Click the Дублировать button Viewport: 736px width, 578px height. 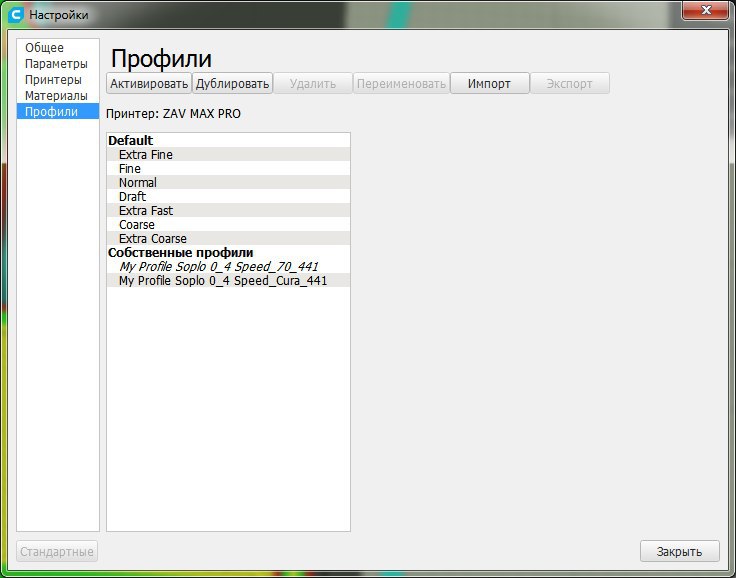click(232, 84)
